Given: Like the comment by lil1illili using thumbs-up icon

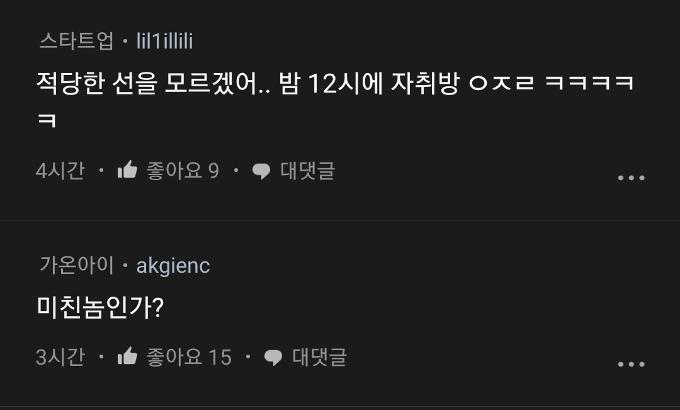Looking at the screenshot, I should tap(127, 171).
